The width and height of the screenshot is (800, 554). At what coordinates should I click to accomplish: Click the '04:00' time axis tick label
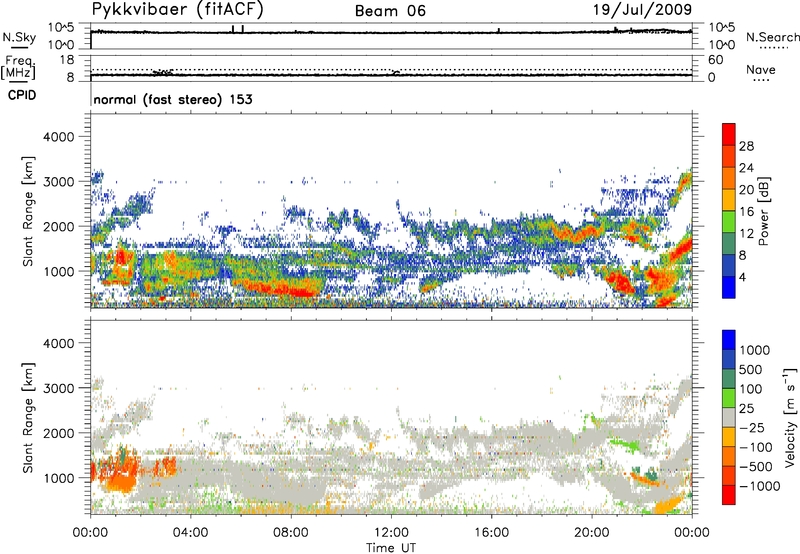point(190,533)
